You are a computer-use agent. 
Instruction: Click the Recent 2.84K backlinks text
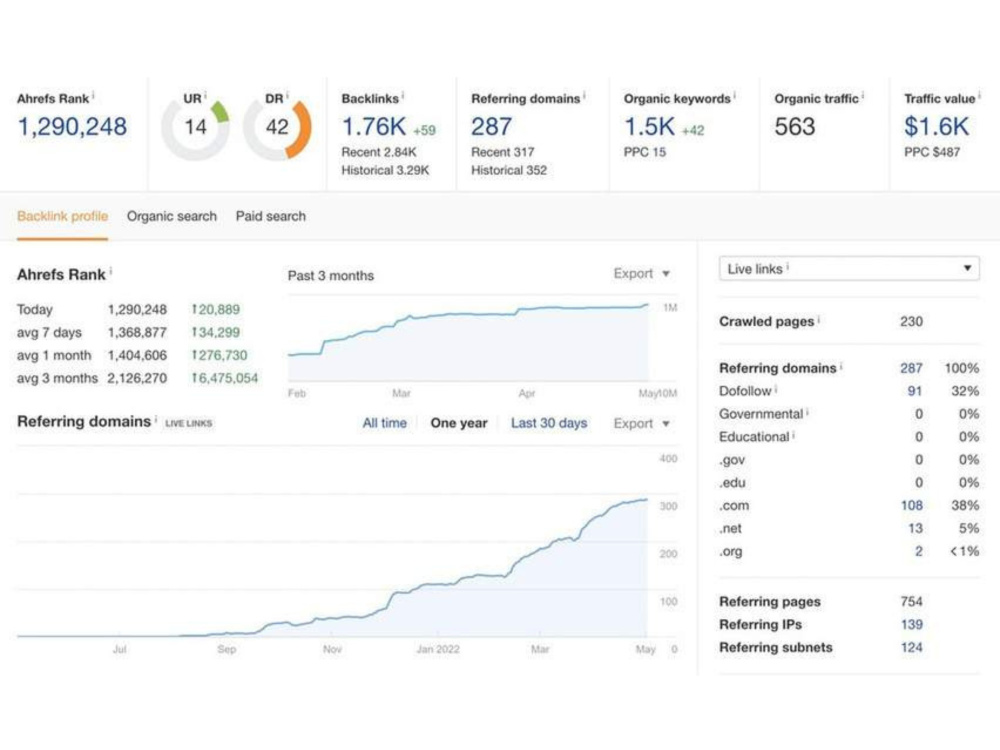click(379, 152)
